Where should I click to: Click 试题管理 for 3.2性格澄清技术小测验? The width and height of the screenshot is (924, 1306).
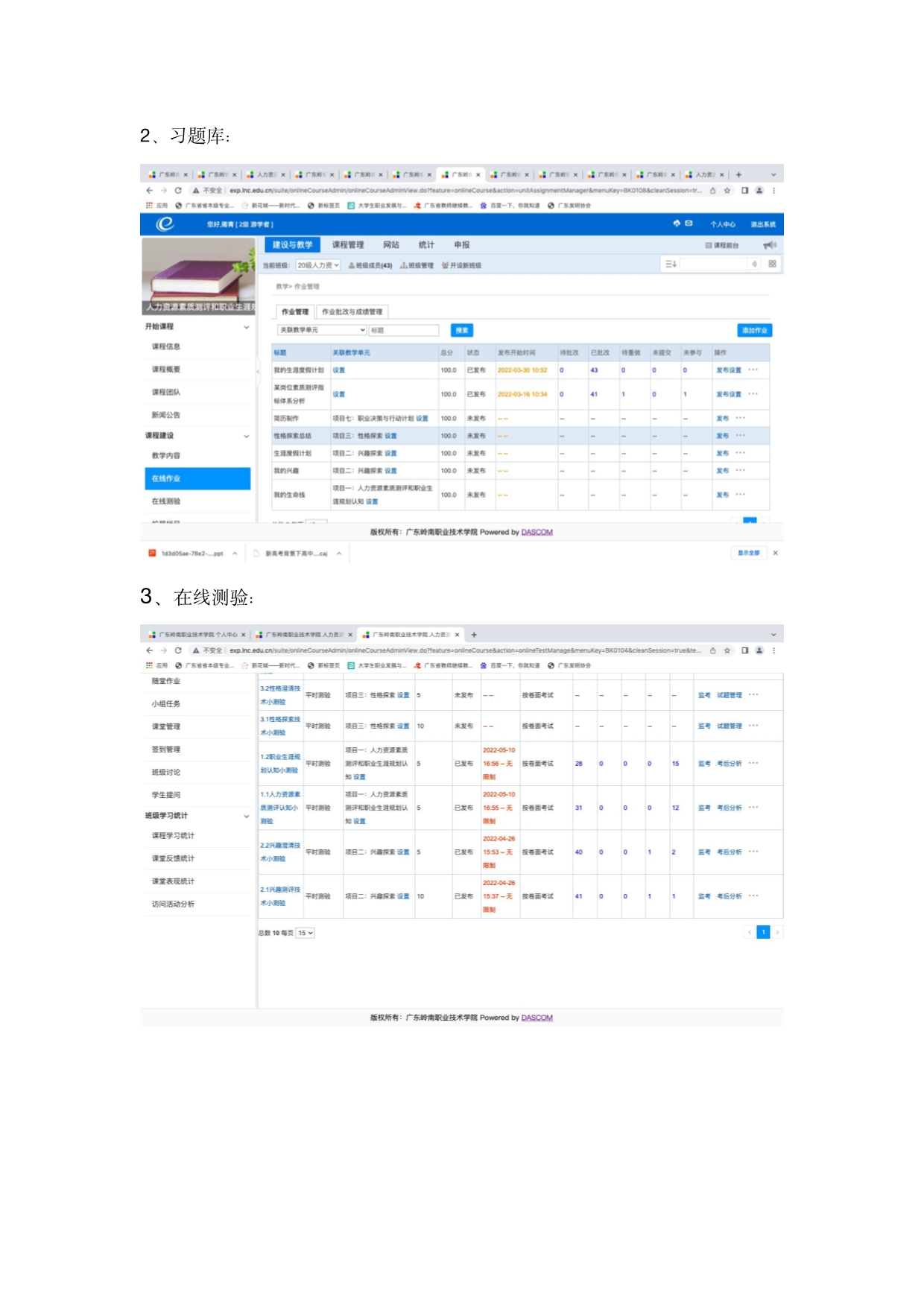point(729,695)
